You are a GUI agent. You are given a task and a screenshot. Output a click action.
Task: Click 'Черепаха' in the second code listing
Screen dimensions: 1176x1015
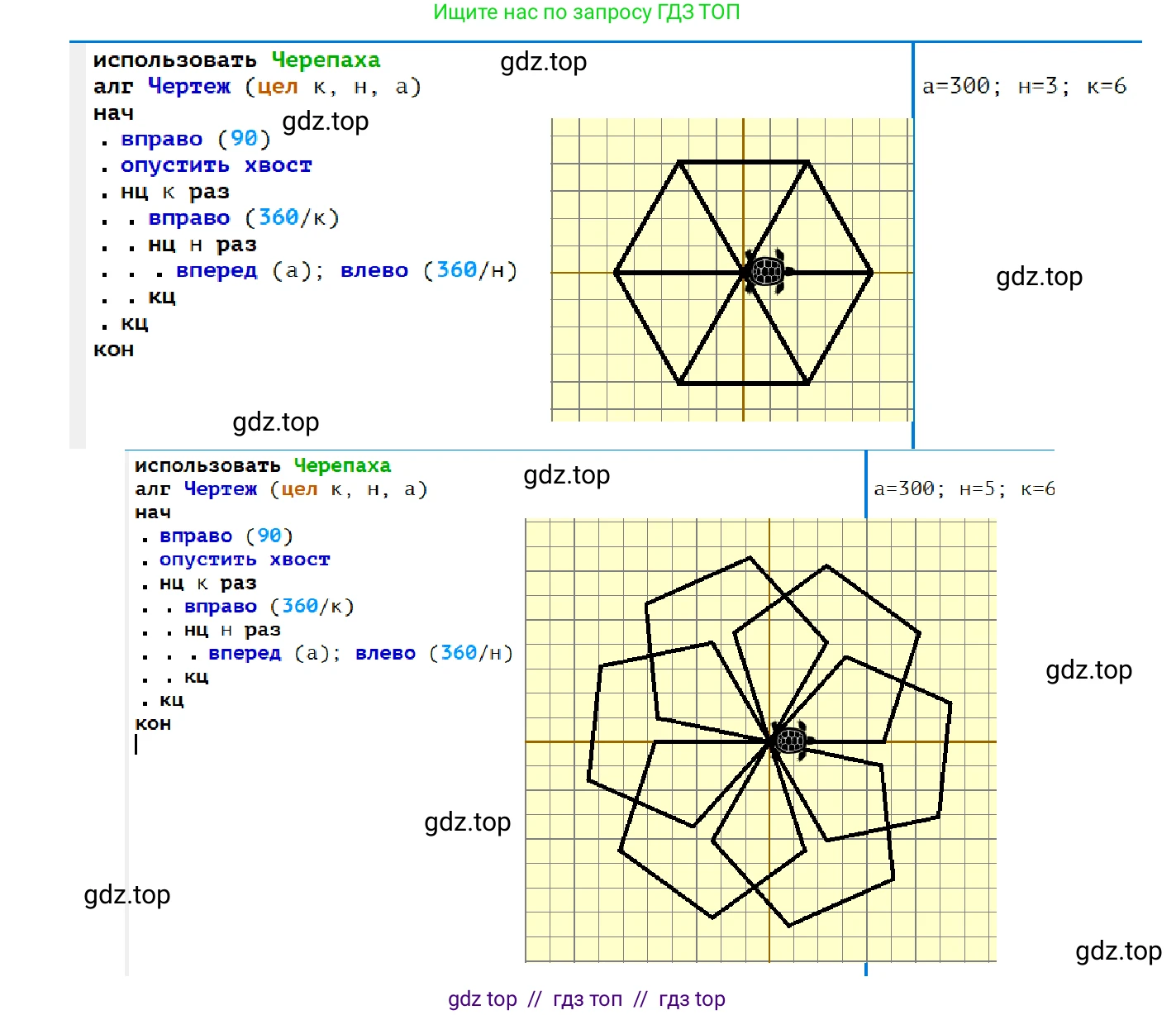coord(342,465)
